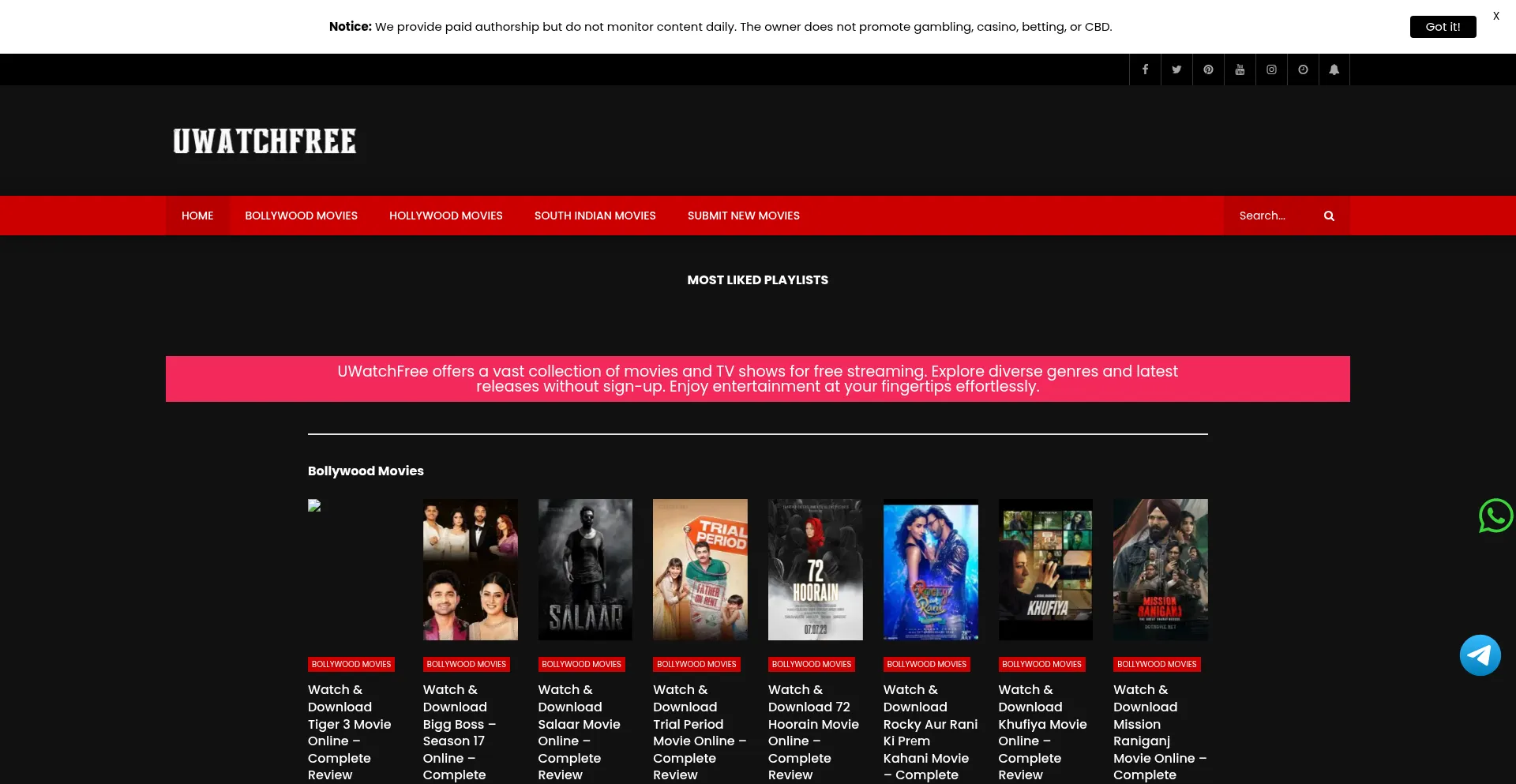Click the Bollywood Movies tag above Khufiya title
The height and width of the screenshot is (784, 1516).
coord(1041,665)
